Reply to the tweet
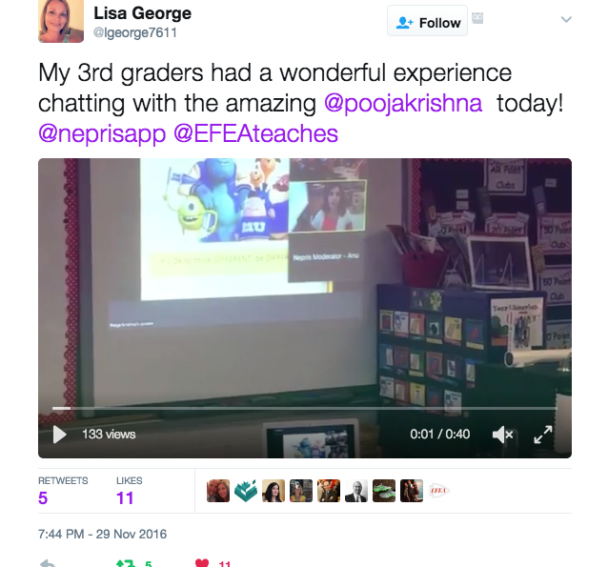This screenshot has height=567, width=608. 48,563
